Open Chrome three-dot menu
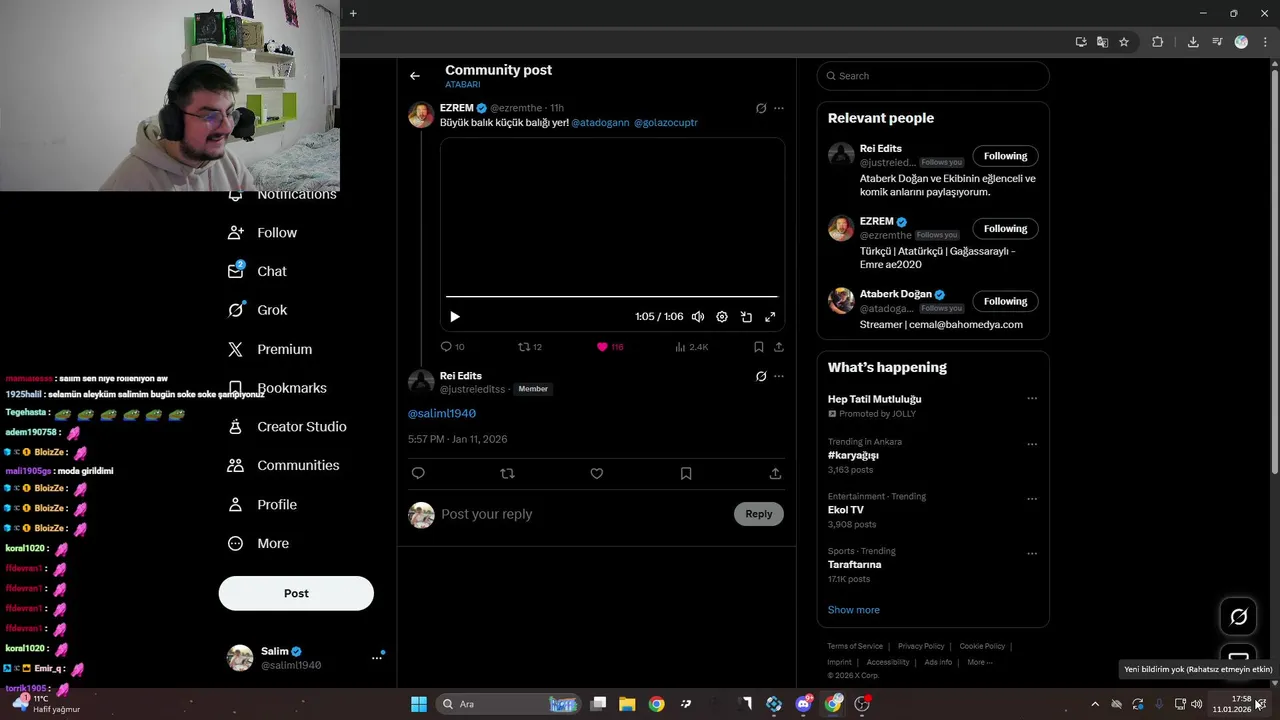Viewport: 1280px width, 720px height. coord(1266,42)
